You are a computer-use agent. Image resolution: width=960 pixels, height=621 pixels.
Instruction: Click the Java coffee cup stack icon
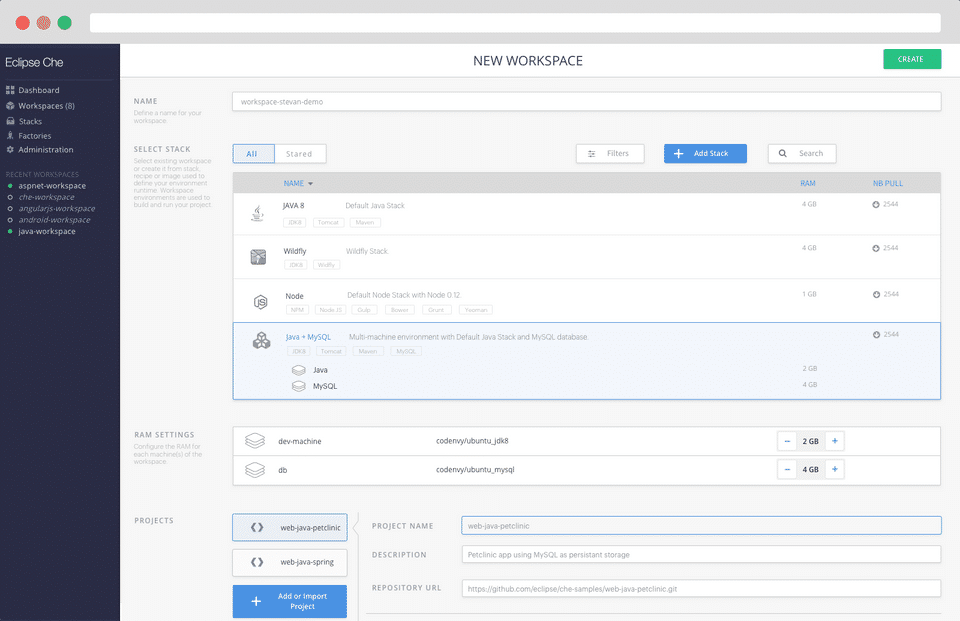click(258, 213)
